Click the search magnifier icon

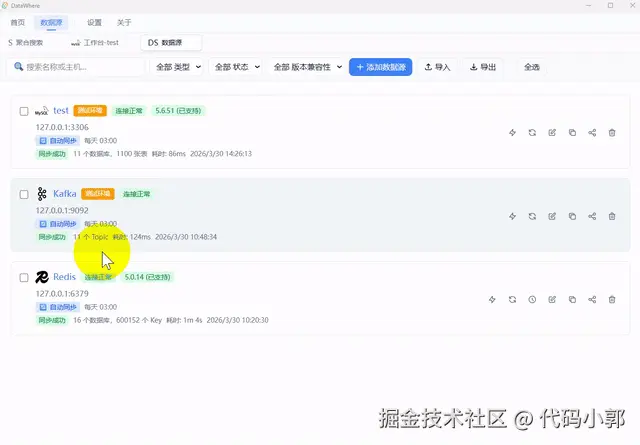pyautogui.click(x=18, y=67)
